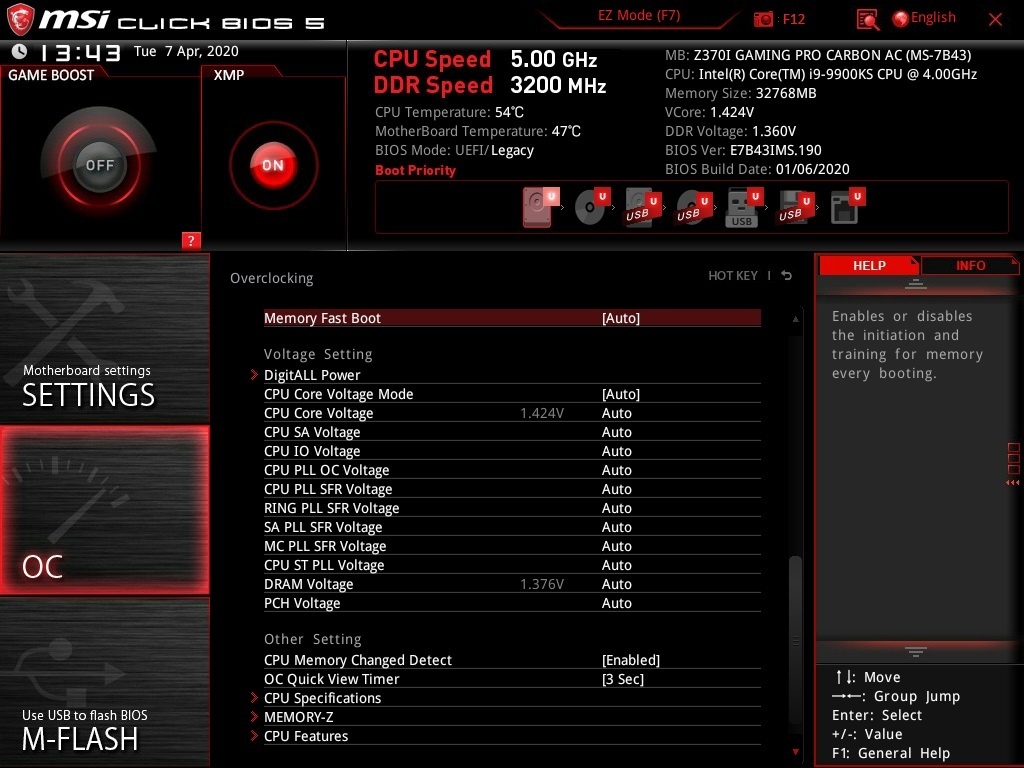
Task: Toggle the GAME BOOST knob
Action: tap(99, 165)
